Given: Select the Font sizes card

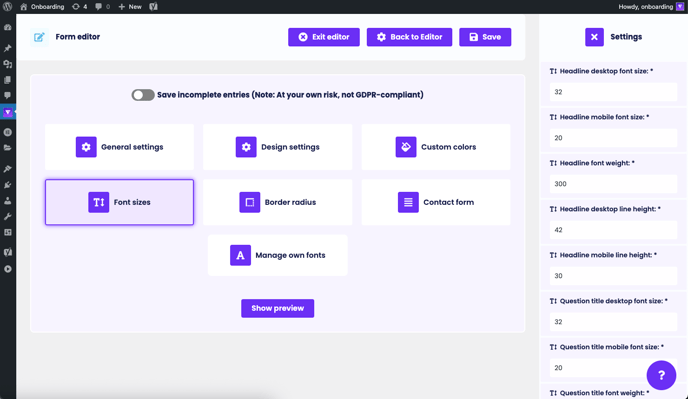Looking at the screenshot, I should coord(119,202).
